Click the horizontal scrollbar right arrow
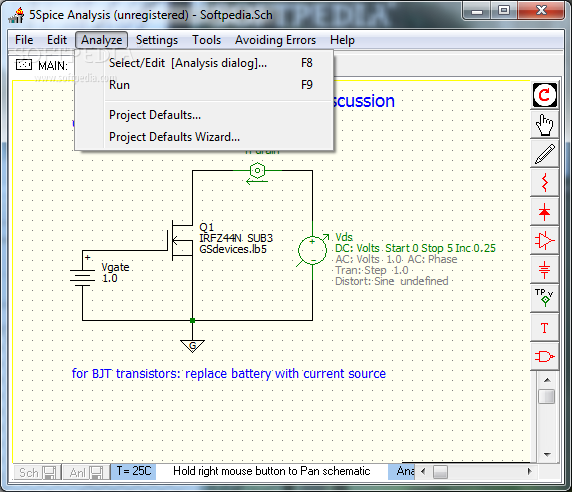 [x=529, y=471]
